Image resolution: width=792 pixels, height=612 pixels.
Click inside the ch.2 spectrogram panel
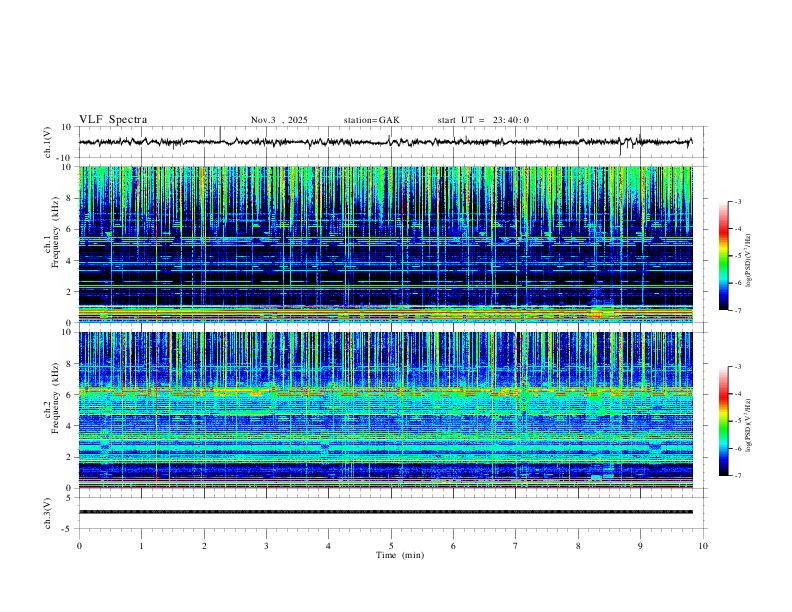(385, 410)
